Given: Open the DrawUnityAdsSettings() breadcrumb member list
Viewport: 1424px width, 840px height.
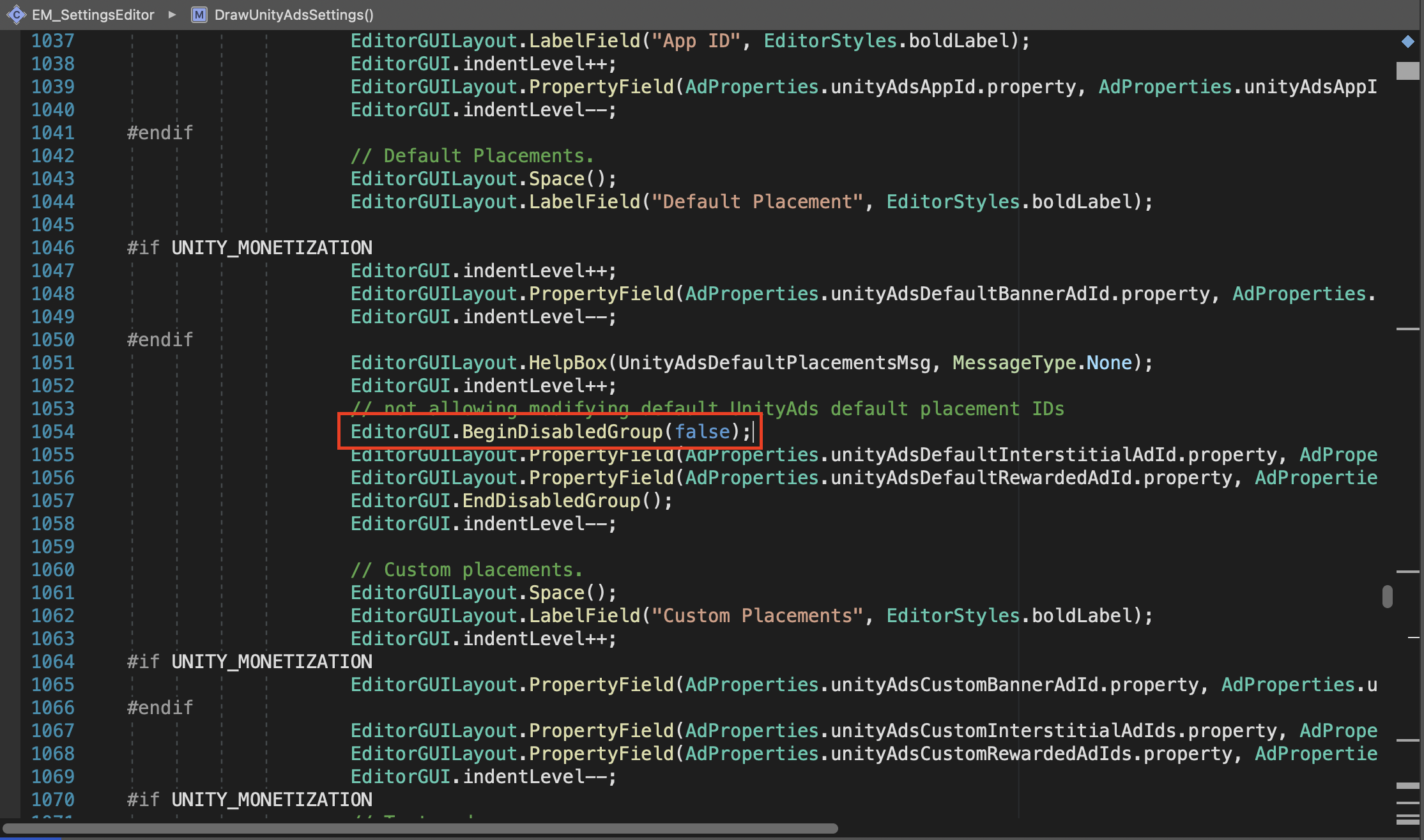Looking at the screenshot, I should click(x=294, y=15).
